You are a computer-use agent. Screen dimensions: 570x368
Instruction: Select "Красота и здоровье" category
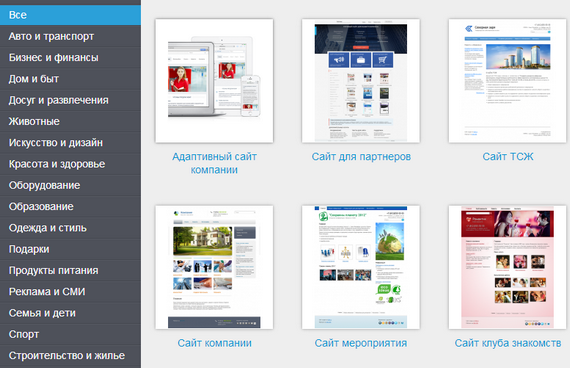(x=70, y=164)
